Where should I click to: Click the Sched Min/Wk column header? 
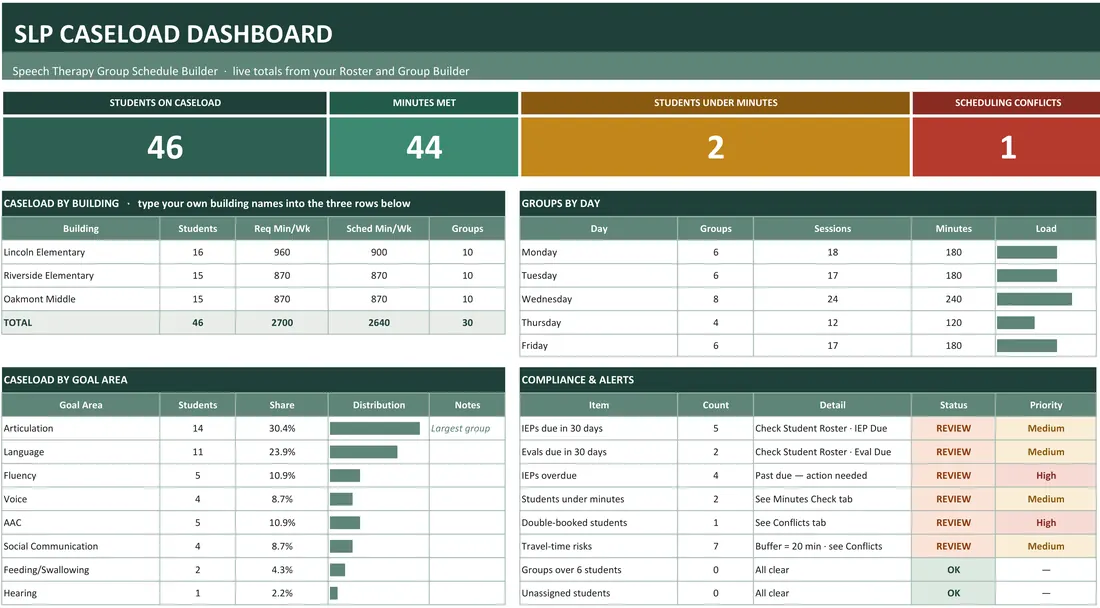tap(379, 229)
